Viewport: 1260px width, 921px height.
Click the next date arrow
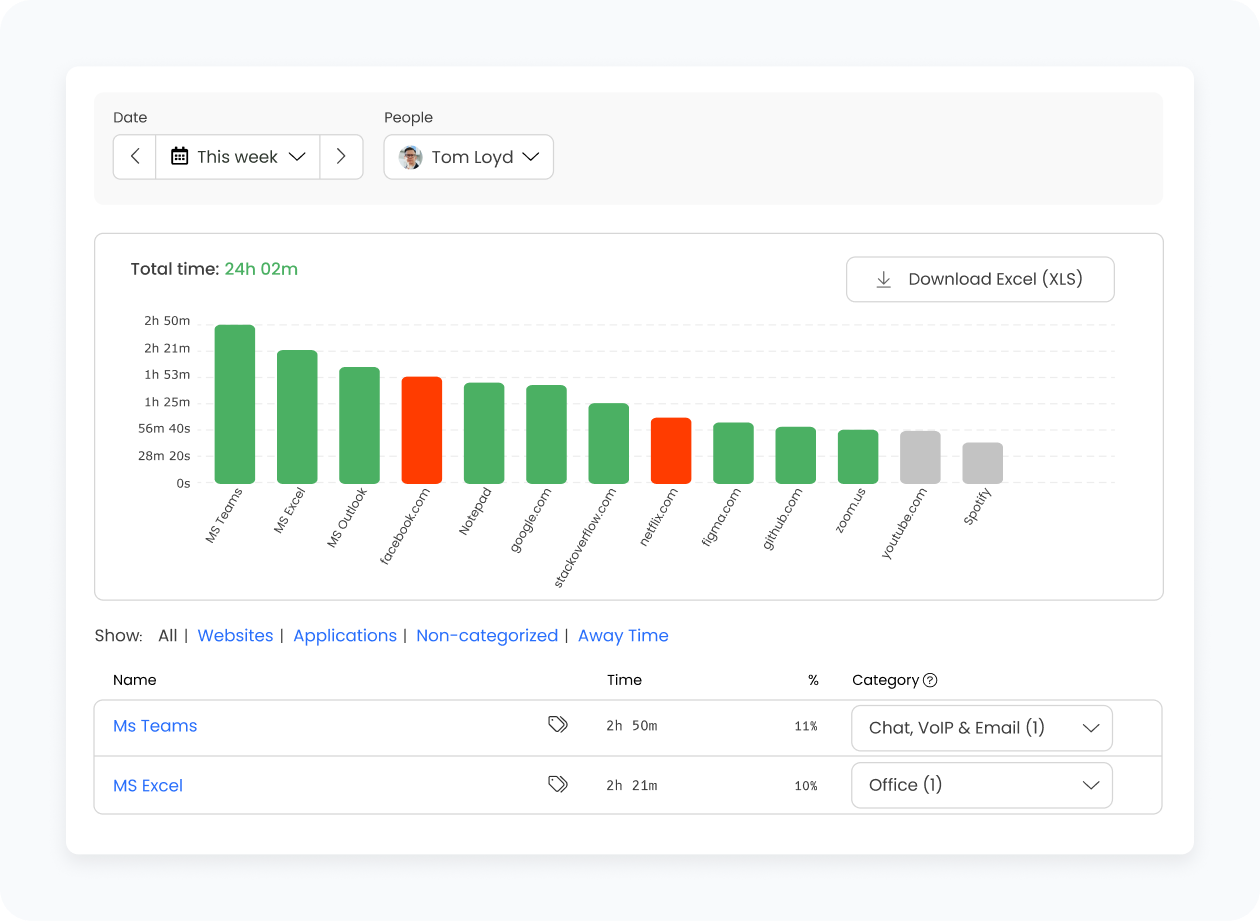point(341,157)
